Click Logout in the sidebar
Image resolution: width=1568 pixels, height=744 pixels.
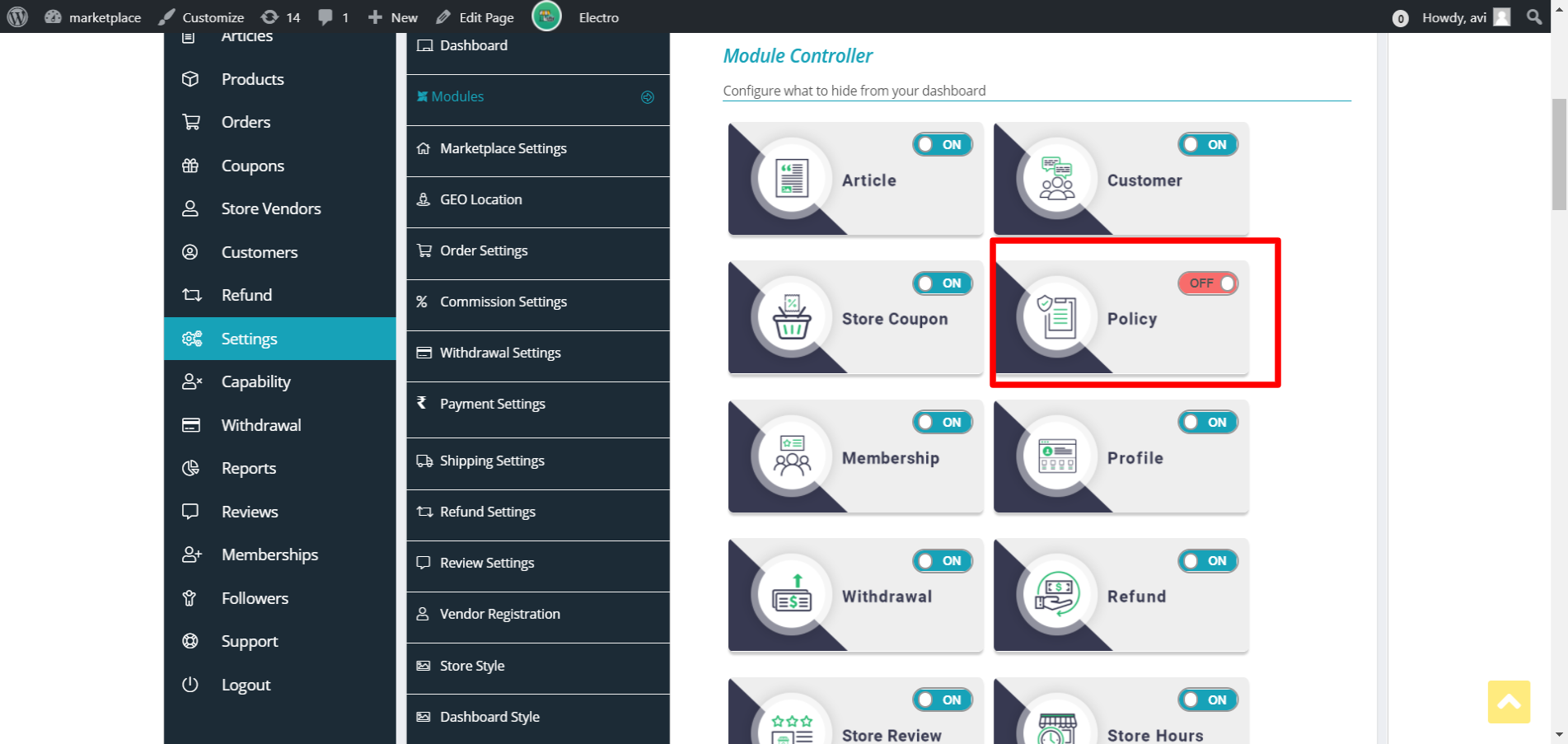tap(280, 685)
